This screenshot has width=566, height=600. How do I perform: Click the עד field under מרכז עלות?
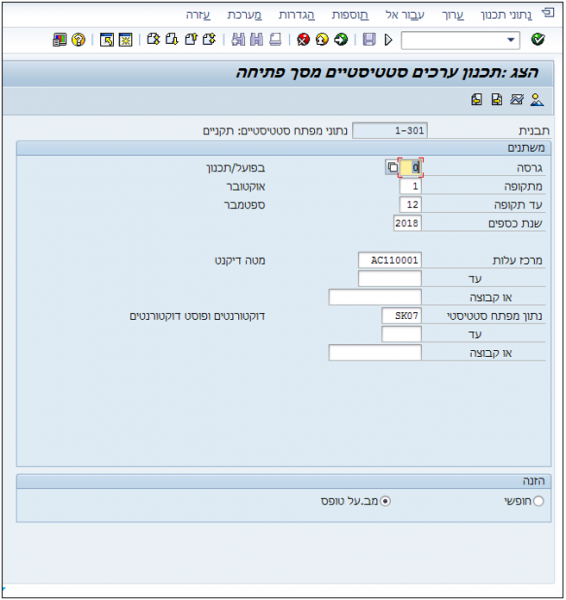pyautogui.click(x=390, y=279)
